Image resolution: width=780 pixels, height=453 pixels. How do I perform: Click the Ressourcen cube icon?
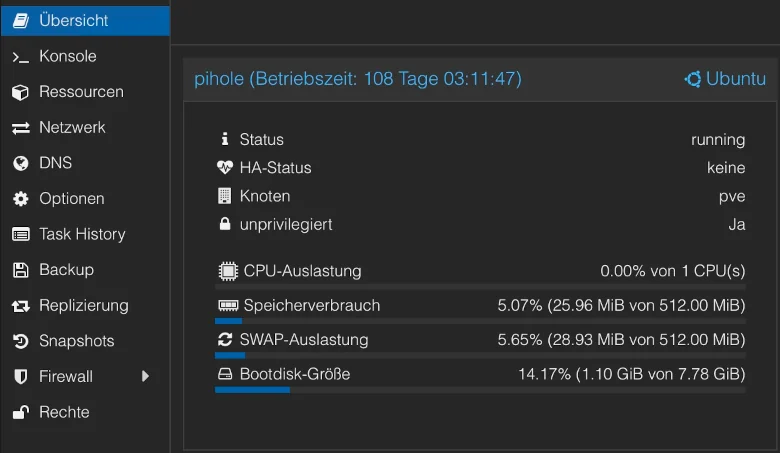(x=20, y=92)
